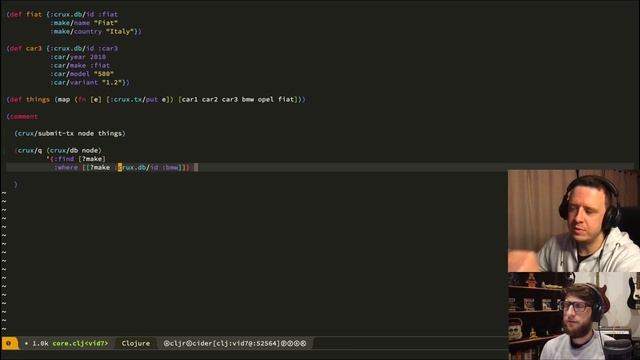Click the :car3 id keyword
This screenshot has height=360, width=640.
(108, 49)
